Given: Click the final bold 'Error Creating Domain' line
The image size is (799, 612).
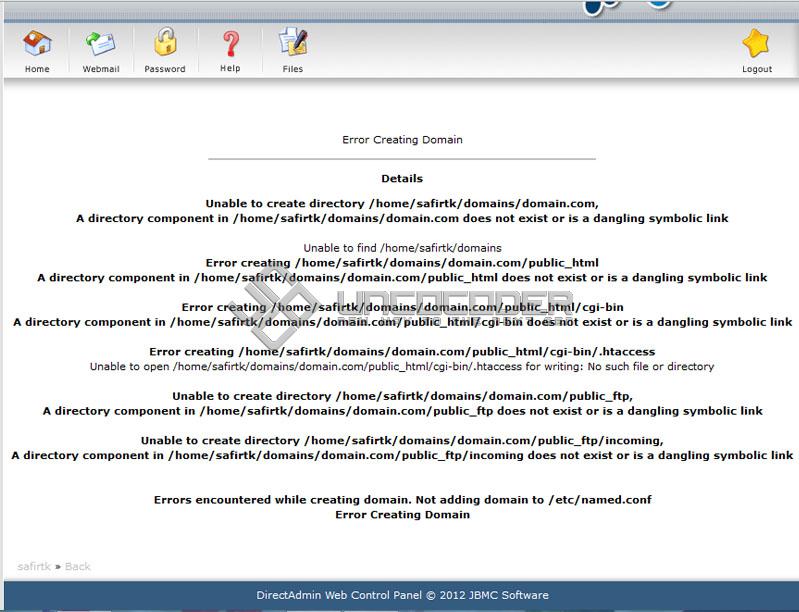Looking at the screenshot, I should point(402,515).
